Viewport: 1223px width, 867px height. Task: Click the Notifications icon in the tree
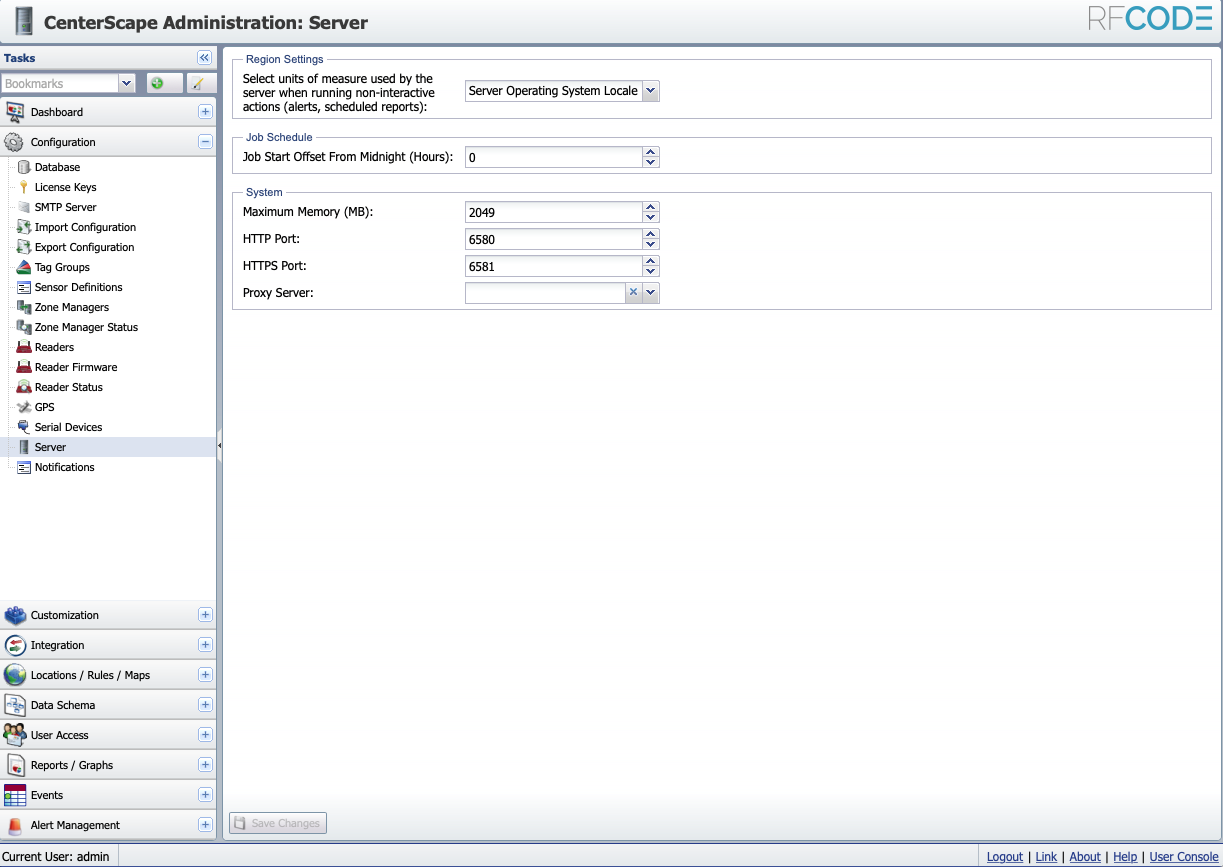click(x=24, y=467)
